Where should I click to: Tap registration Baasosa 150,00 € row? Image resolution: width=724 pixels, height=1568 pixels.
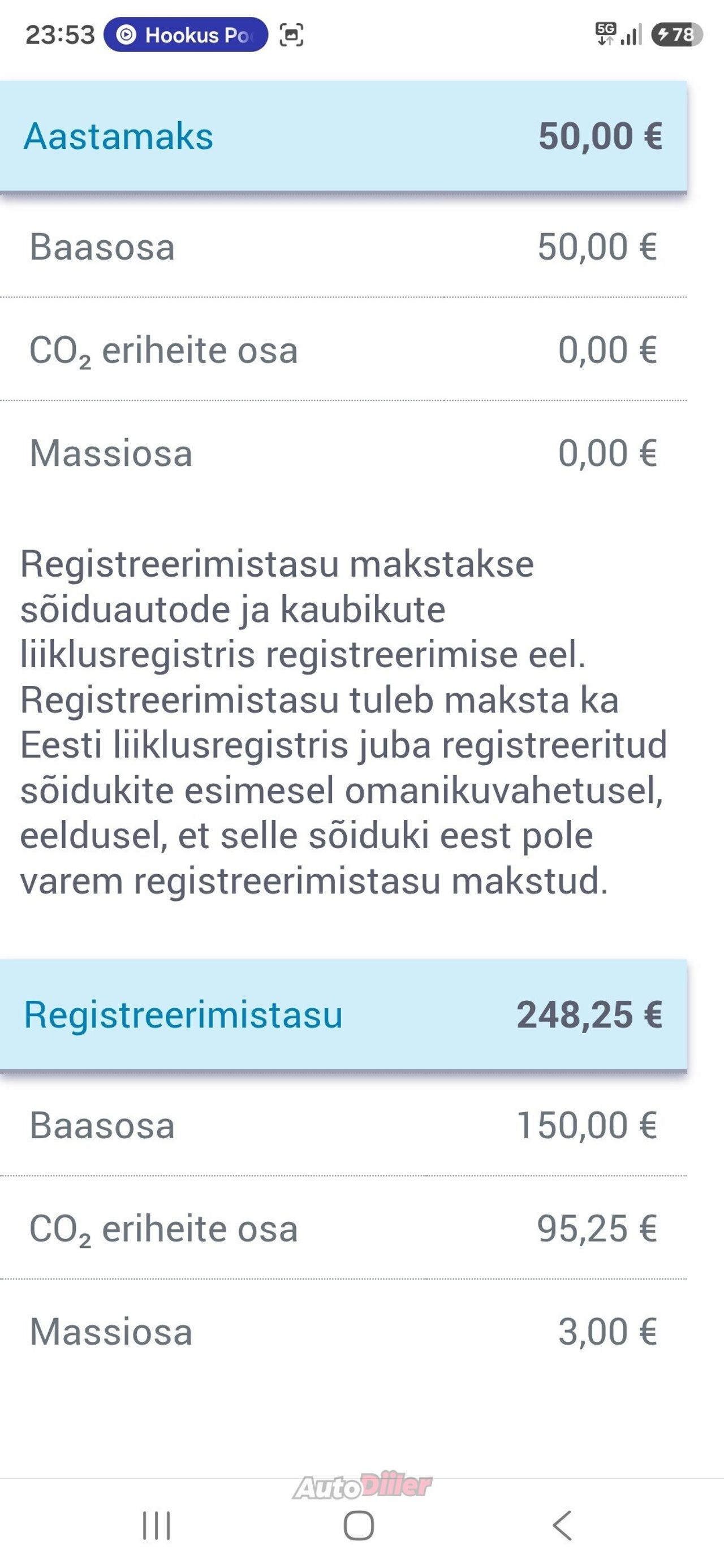pos(343,1125)
